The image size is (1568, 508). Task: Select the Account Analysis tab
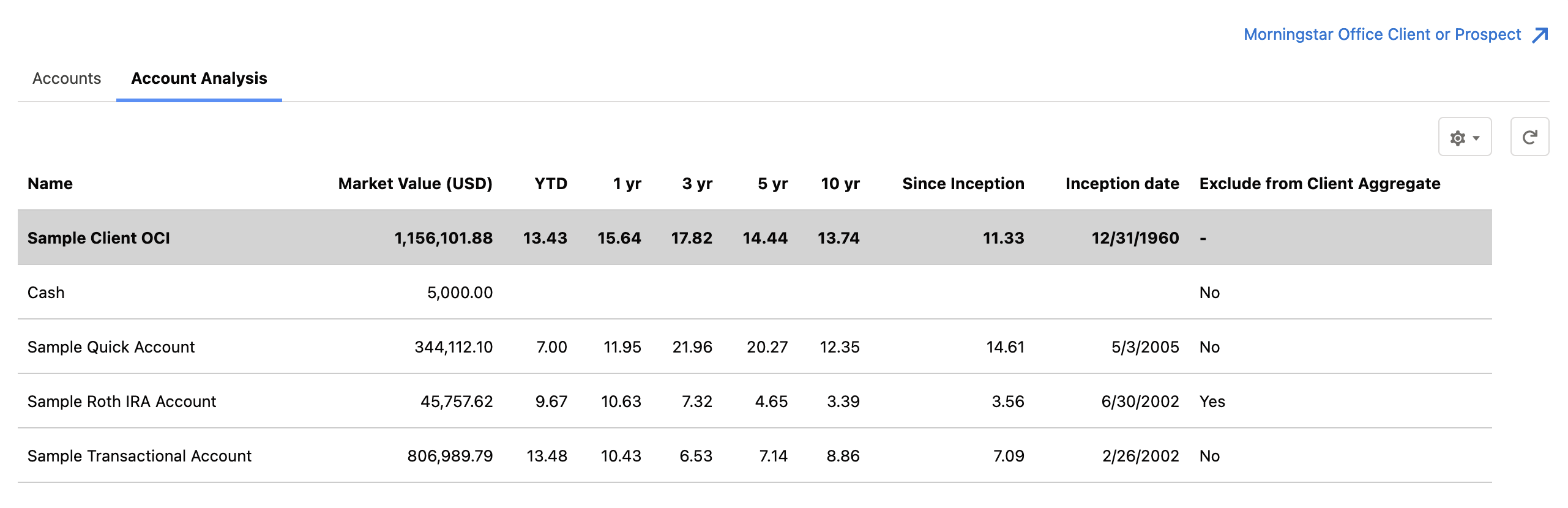[x=199, y=79]
